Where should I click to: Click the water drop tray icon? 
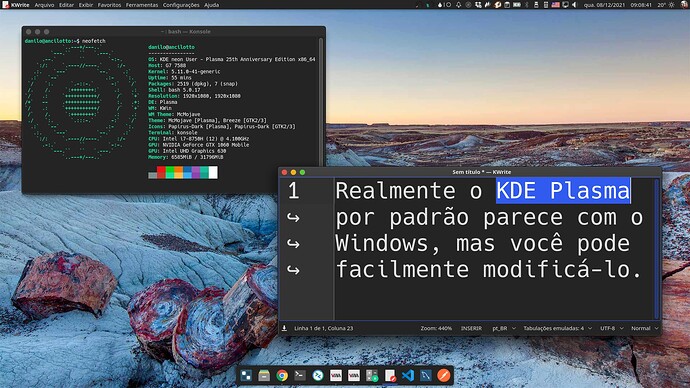[x=440, y=5]
